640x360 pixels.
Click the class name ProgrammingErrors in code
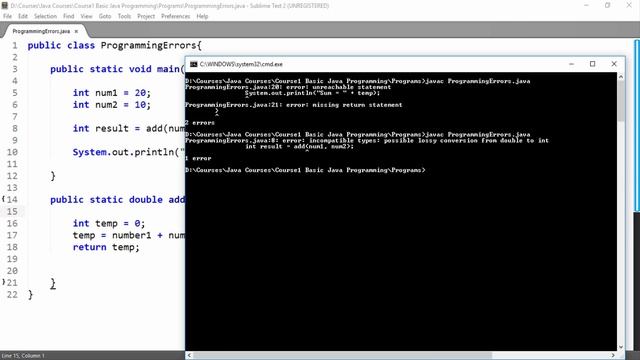[149, 45]
